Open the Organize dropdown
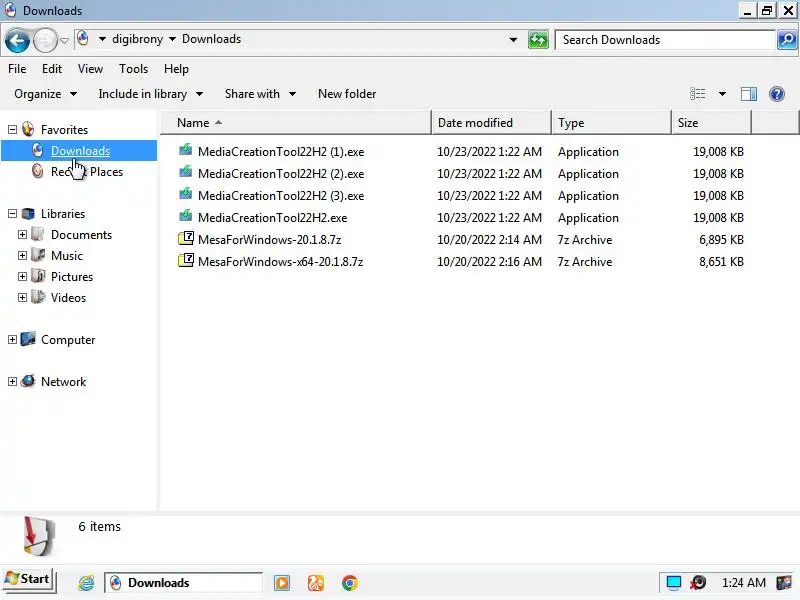The image size is (800, 600). (x=45, y=94)
